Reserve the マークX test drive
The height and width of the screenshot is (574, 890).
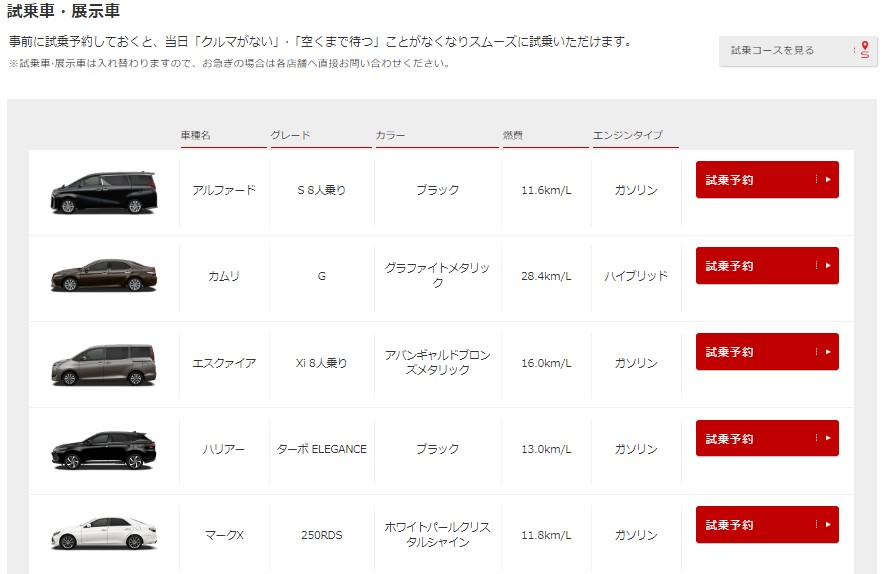[767, 525]
